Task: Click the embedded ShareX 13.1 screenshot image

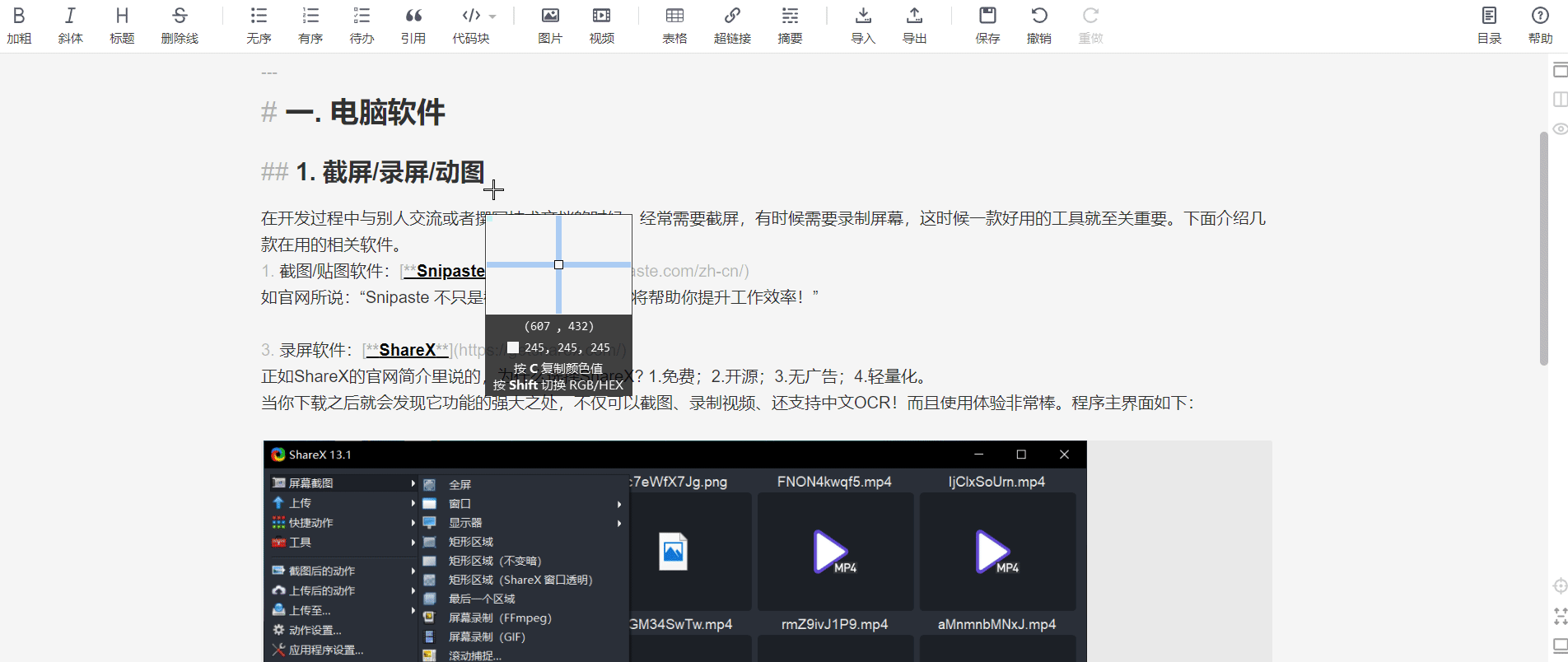Action: tap(675, 552)
